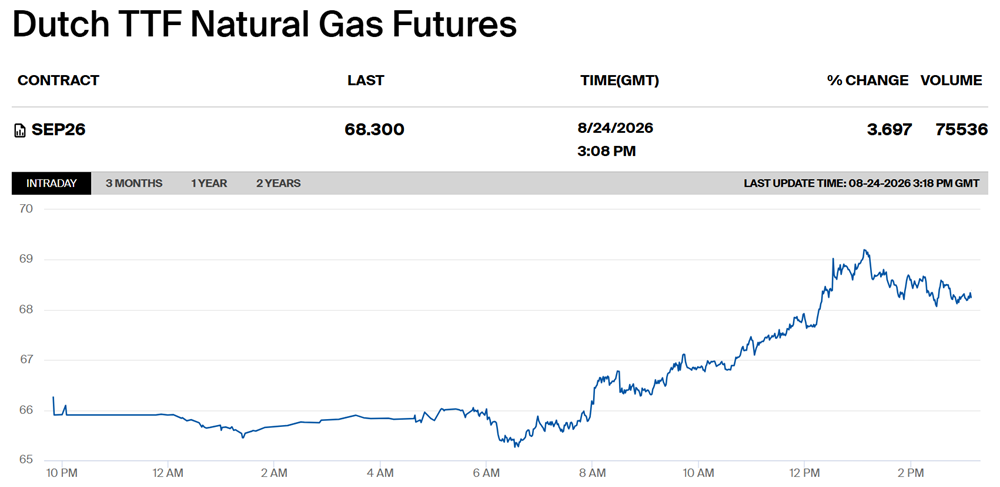Image resolution: width=1000 pixels, height=487 pixels.
Task: Click the 12 PM label on time axis
Action: click(x=804, y=474)
